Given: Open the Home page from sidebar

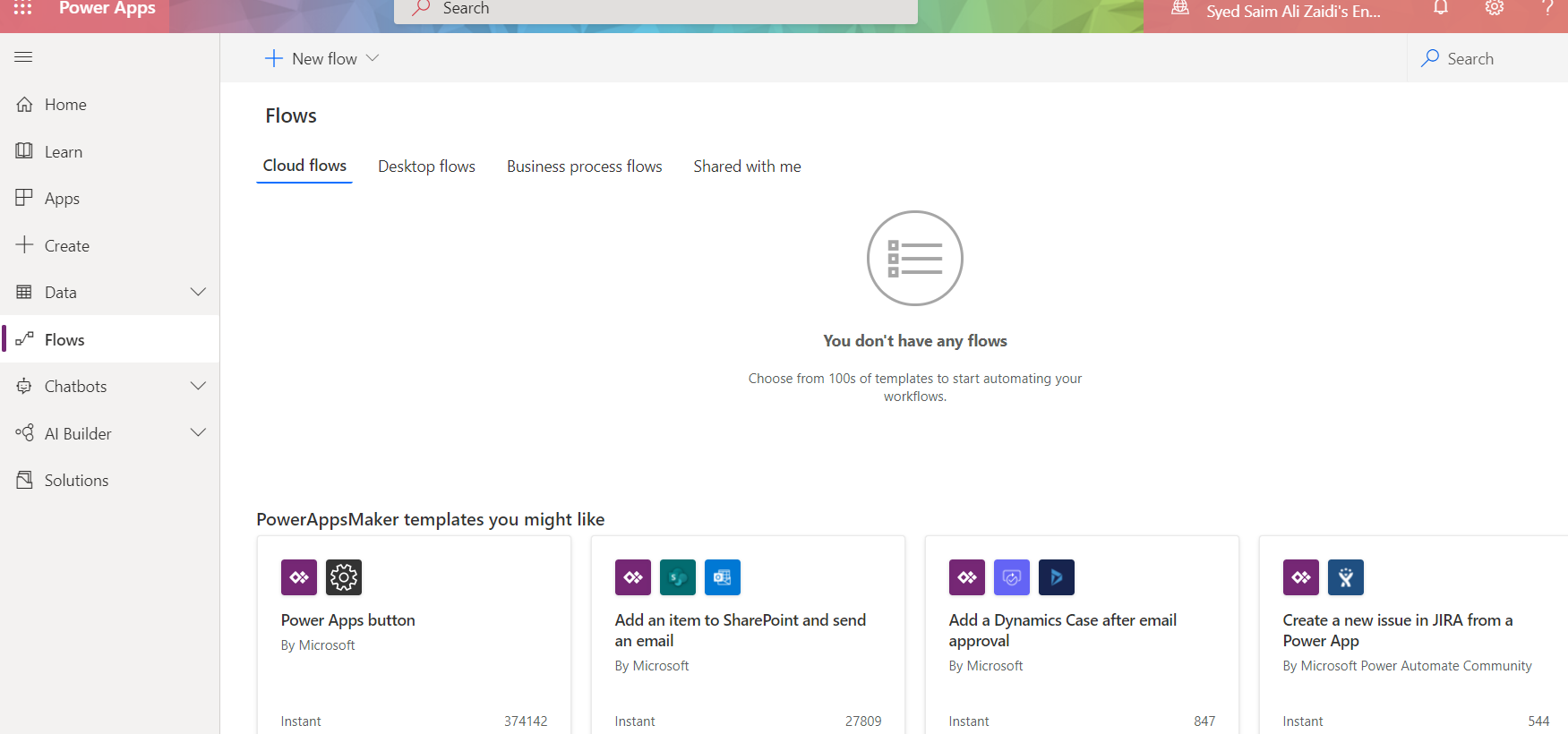Looking at the screenshot, I should [65, 105].
